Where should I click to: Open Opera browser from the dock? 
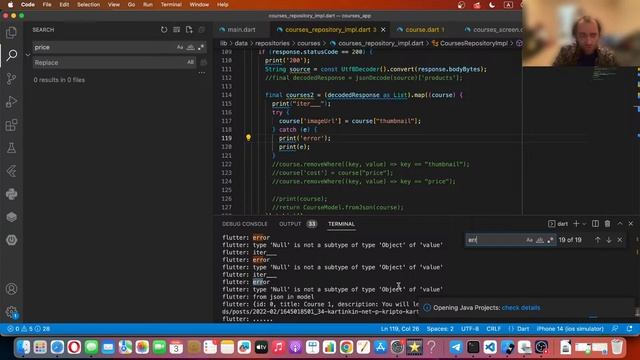point(74,347)
